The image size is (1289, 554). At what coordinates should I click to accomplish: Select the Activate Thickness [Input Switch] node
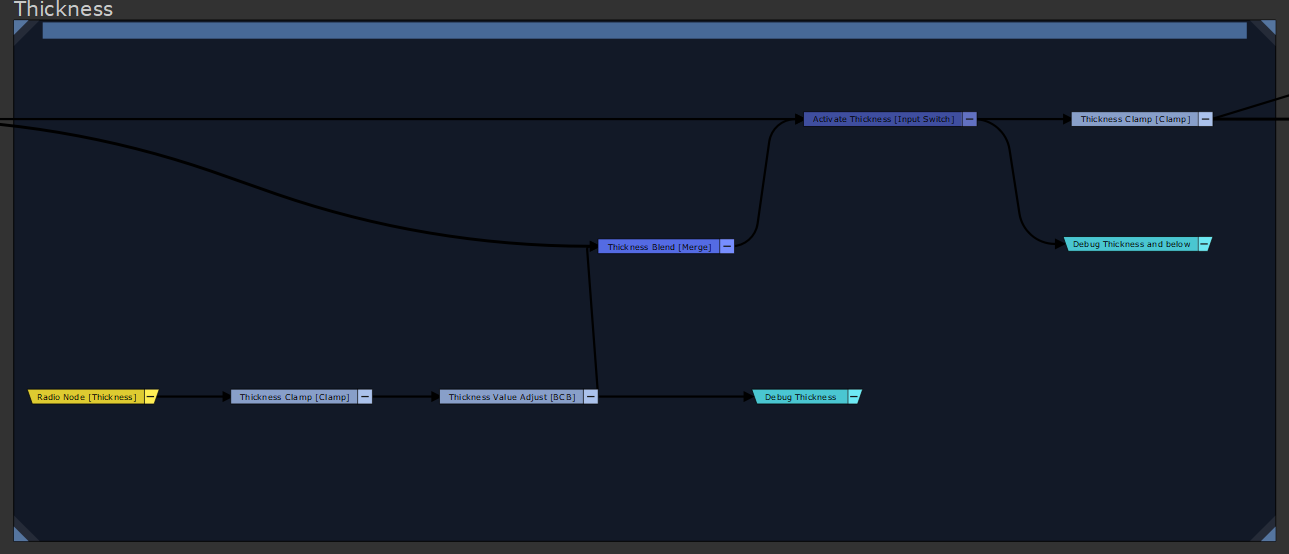pyautogui.click(x=883, y=119)
